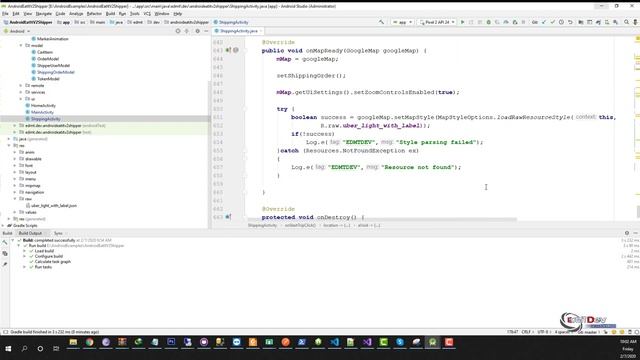This screenshot has height=360, width=640.
Task: Switch to the Sync tab in Build panel
Action: (x=58, y=233)
